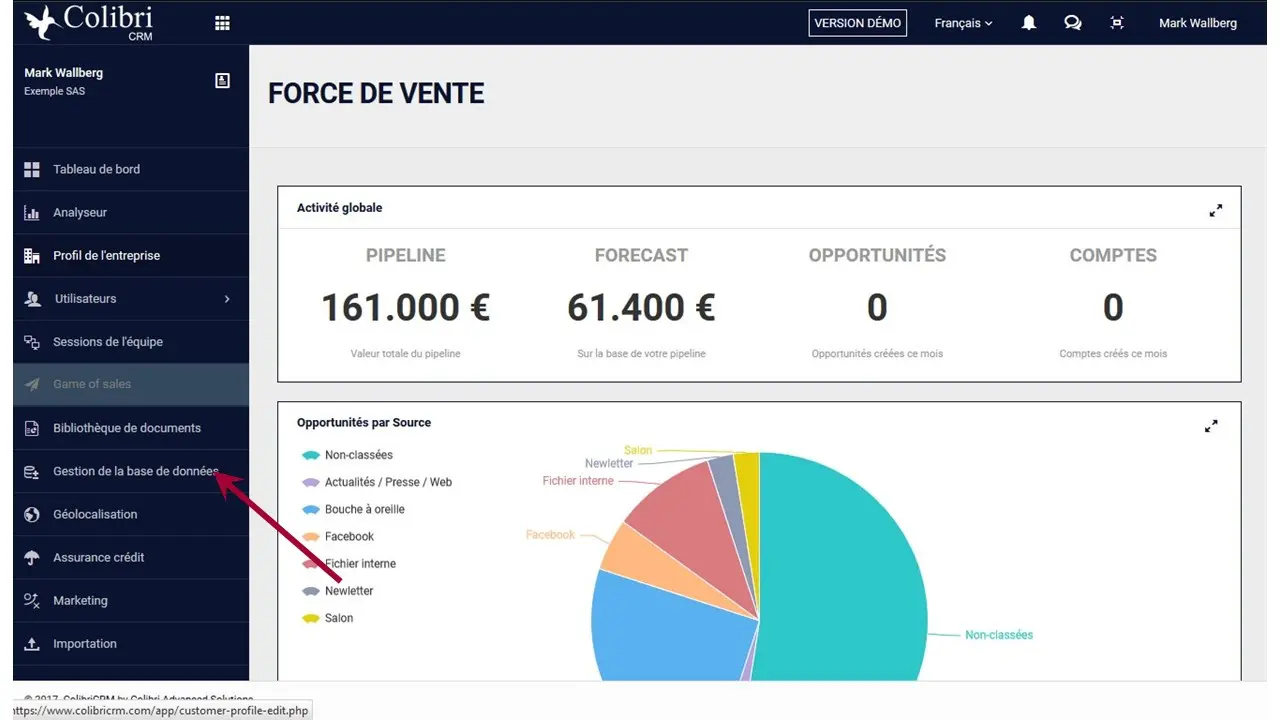Image resolution: width=1280 pixels, height=720 pixels.
Task: Open the chat messages icon
Action: [x=1073, y=23]
